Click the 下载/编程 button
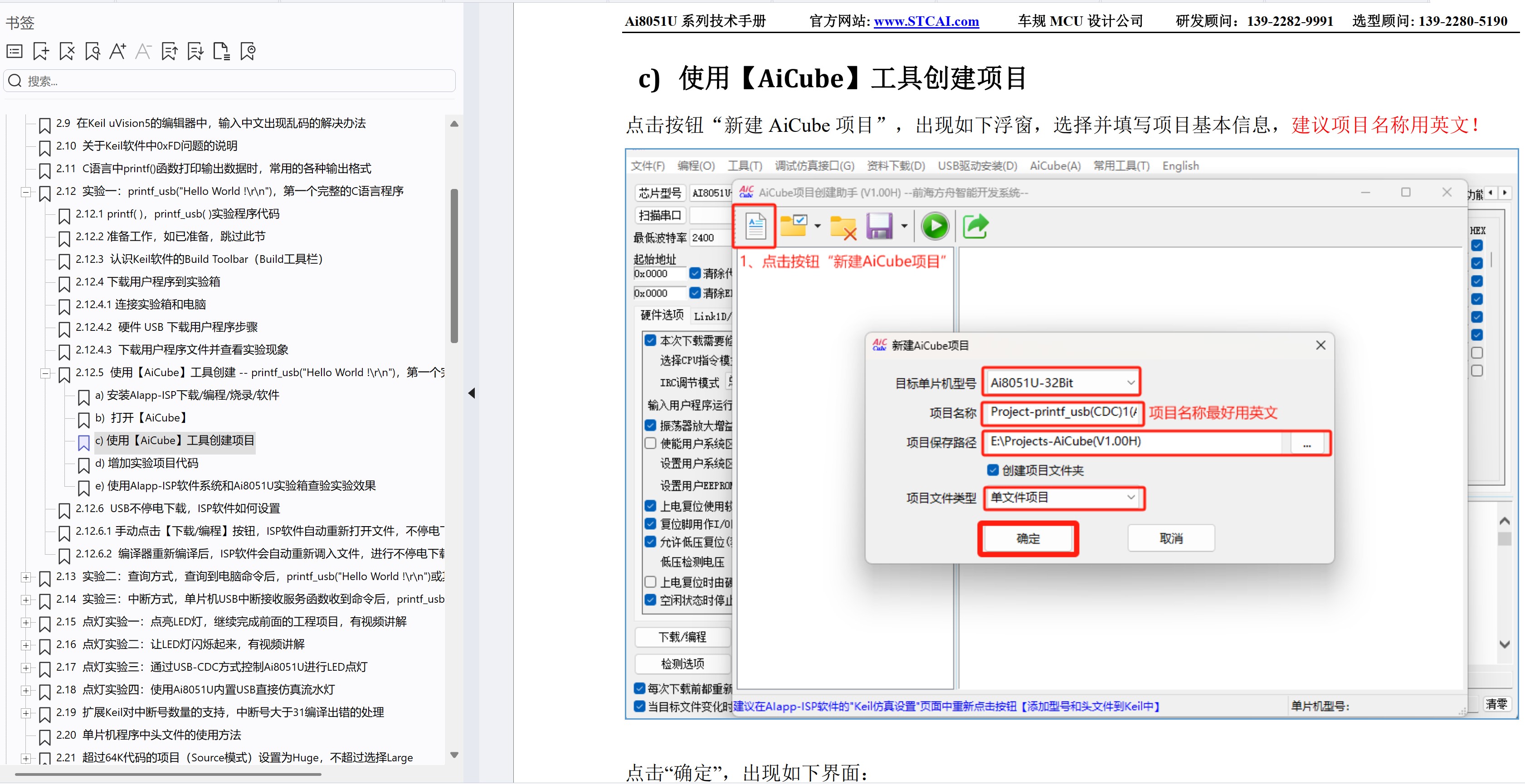The image size is (1525, 784). pyautogui.click(x=682, y=637)
